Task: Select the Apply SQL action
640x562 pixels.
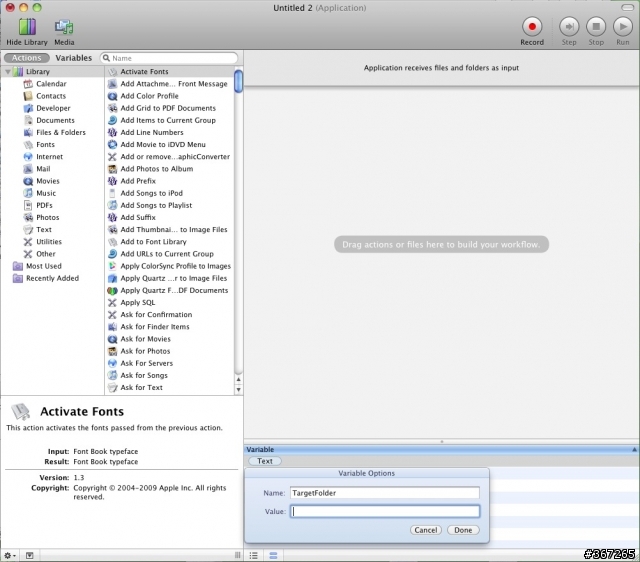Action: (138, 302)
